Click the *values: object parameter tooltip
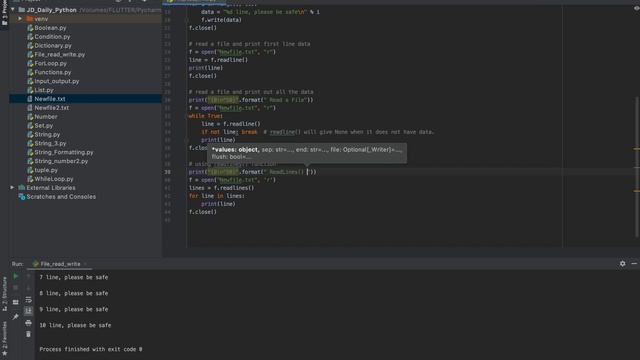The height and width of the screenshot is (360, 640). click(307, 153)
